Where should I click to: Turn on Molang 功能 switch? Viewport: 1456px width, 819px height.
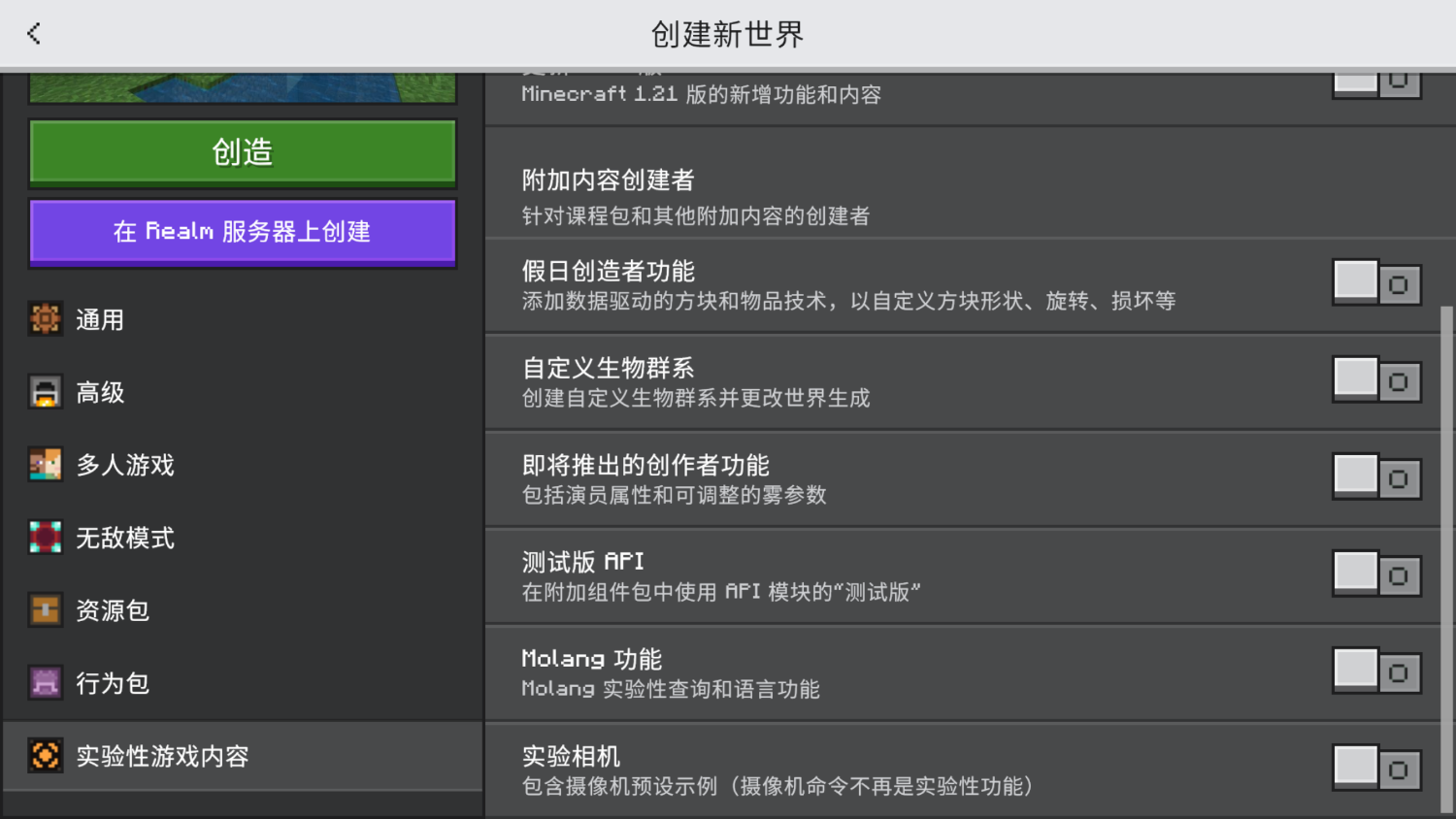click(1376, 672)
